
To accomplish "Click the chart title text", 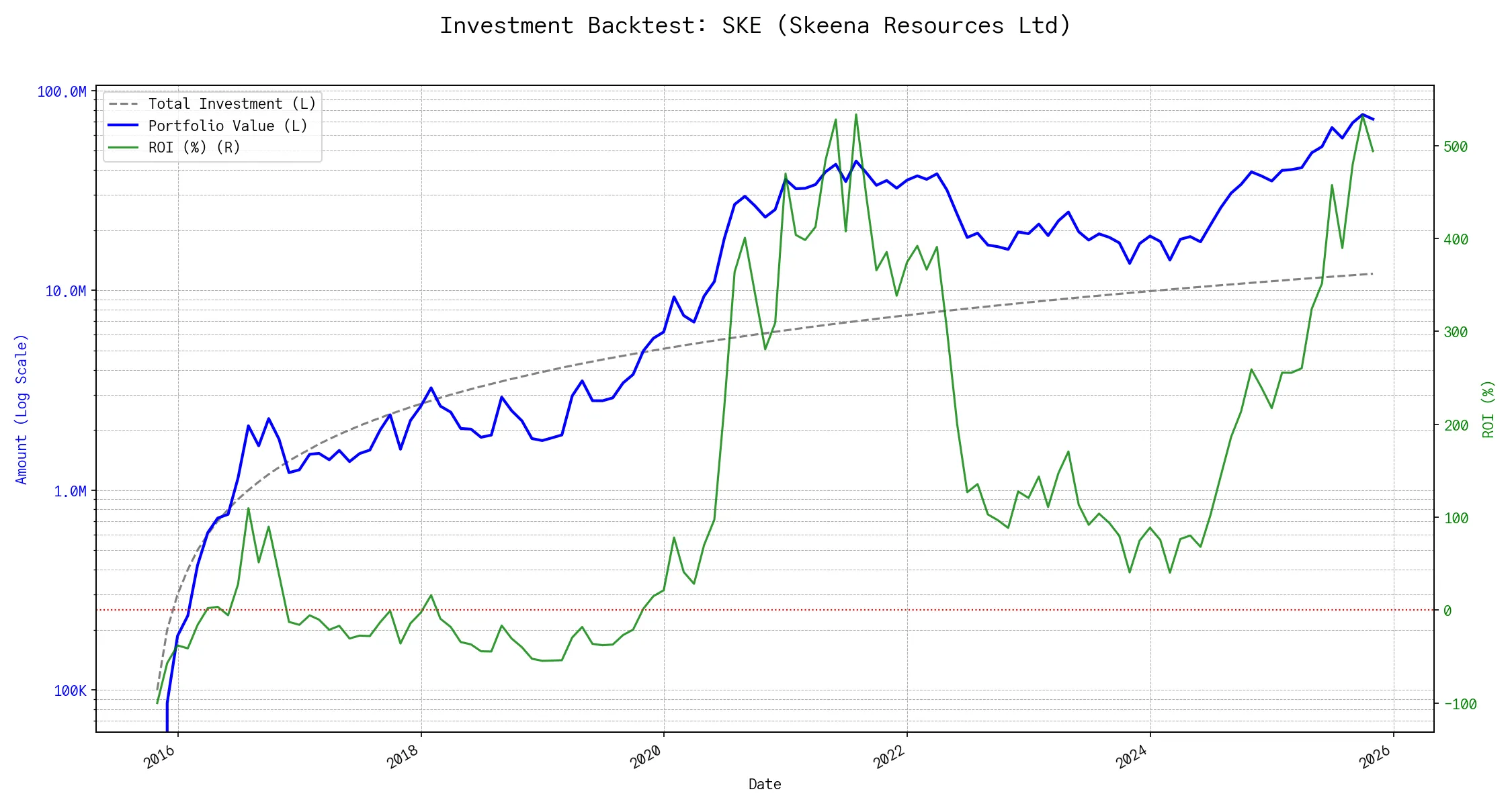I will tap(755, 26).
